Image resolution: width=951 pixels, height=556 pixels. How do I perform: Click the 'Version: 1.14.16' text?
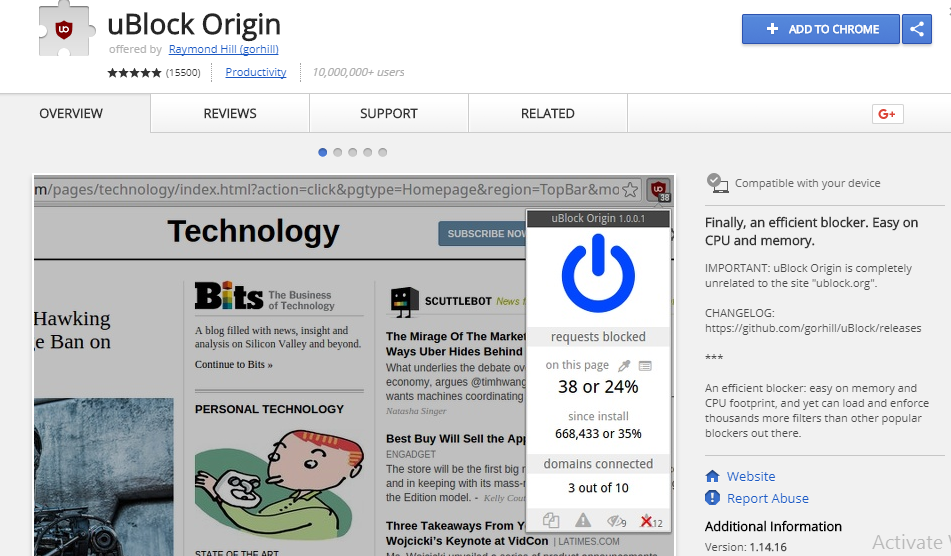[745, 547]
